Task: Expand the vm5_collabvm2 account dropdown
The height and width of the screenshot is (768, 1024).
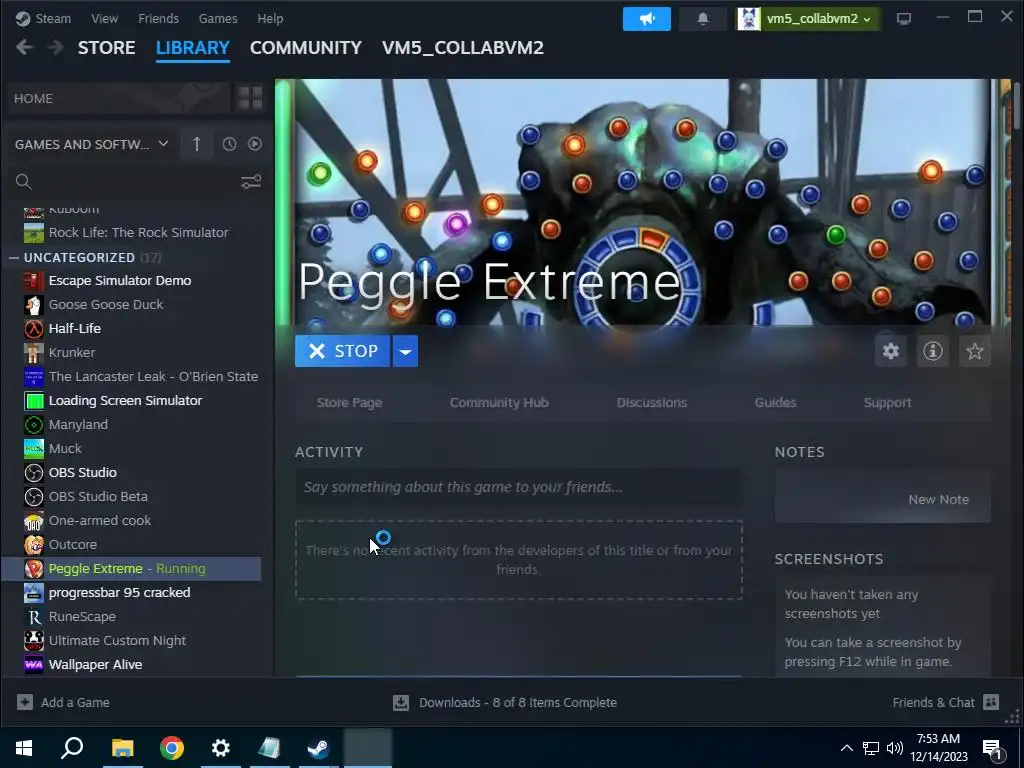Action: [x=867, y=19]
